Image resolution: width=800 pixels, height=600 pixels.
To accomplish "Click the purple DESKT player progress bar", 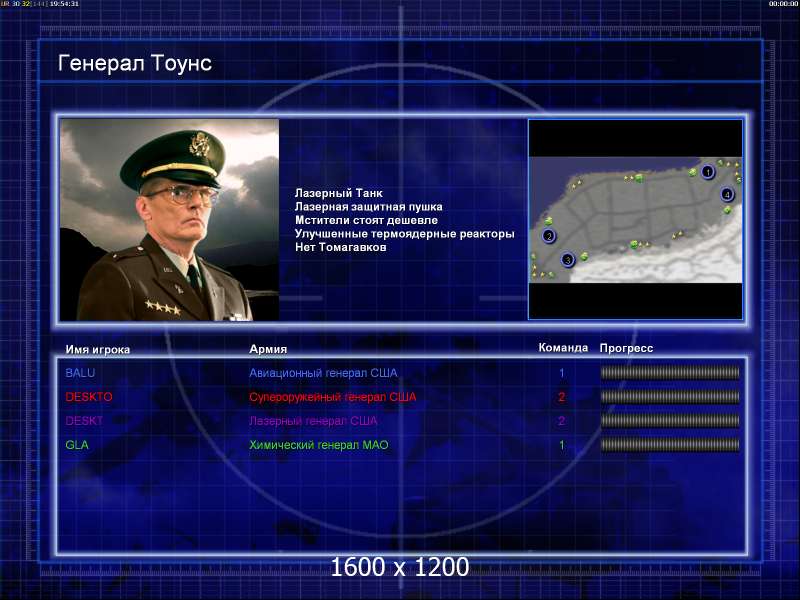I will click(670, 420).
